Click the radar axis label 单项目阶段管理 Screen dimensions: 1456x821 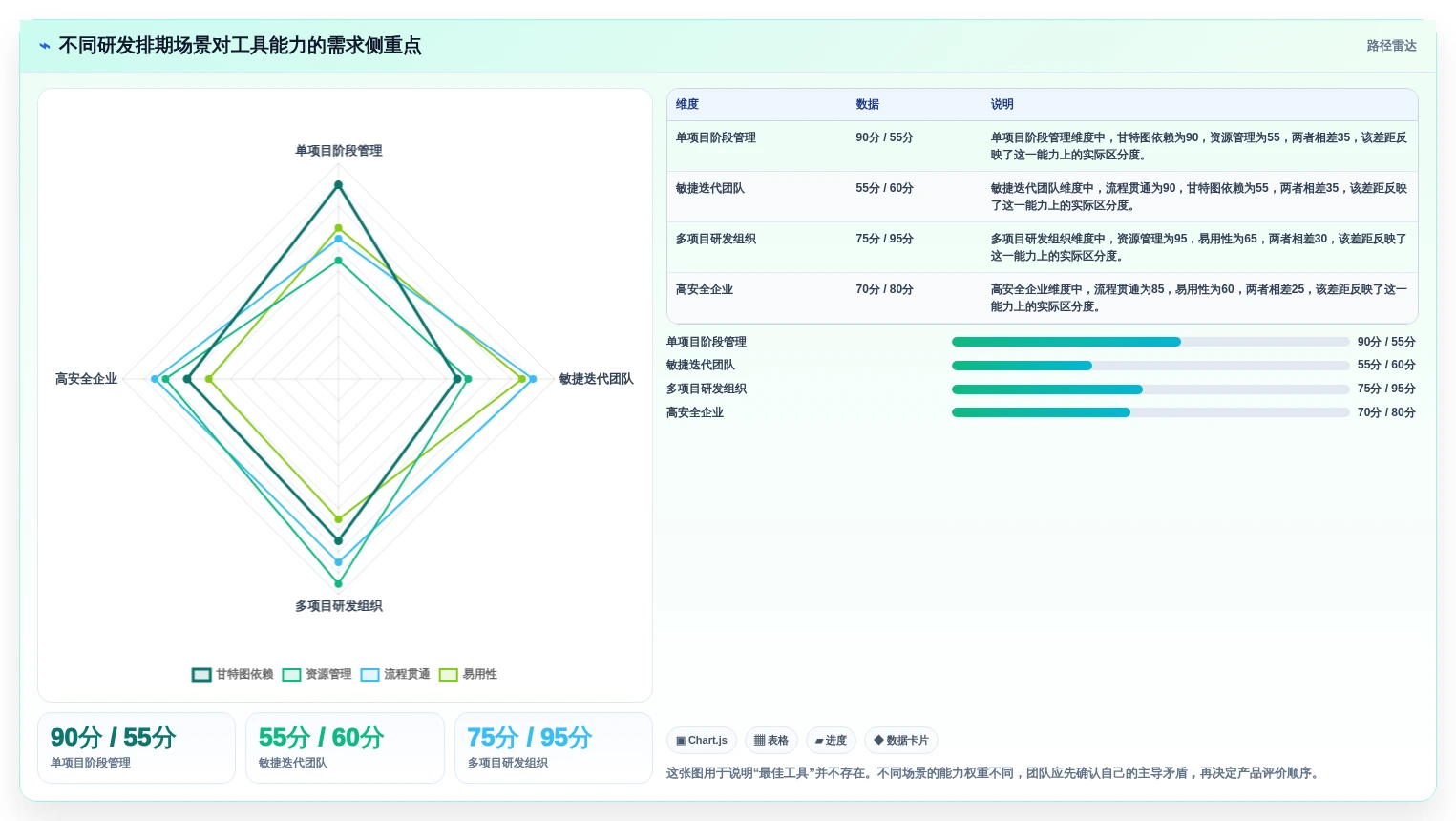(x=338, y=151)
